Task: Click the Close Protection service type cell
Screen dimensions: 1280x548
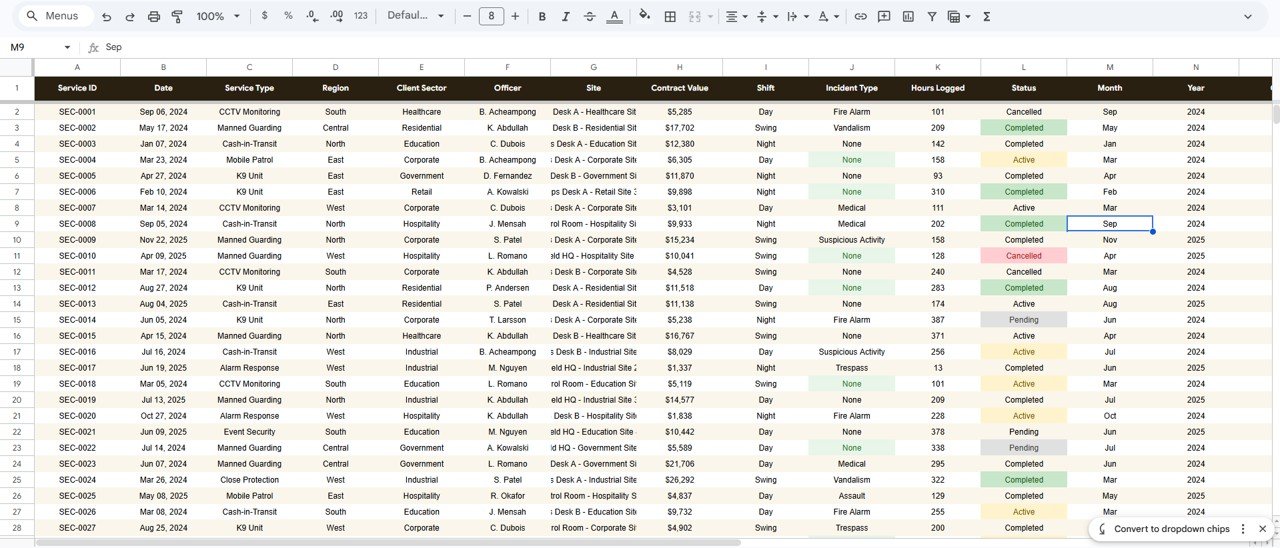Action: 249,480
